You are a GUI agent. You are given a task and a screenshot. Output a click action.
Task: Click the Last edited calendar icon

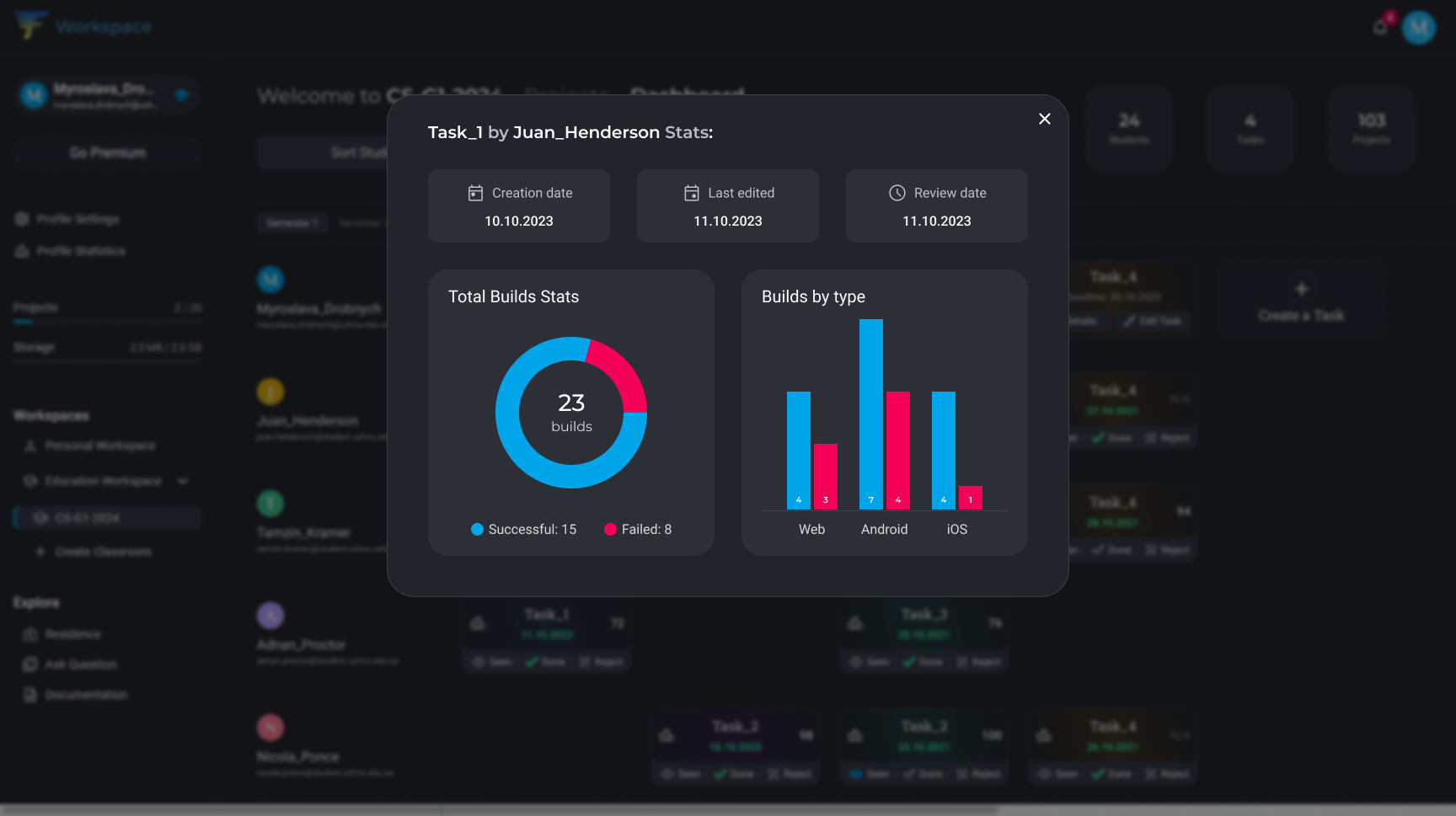pos(692,193)
